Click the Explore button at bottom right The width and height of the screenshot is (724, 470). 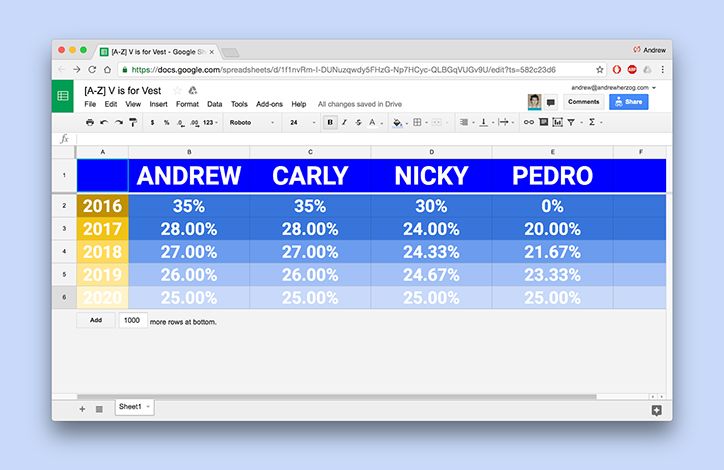pyautogui.click(x=656, y=410)
